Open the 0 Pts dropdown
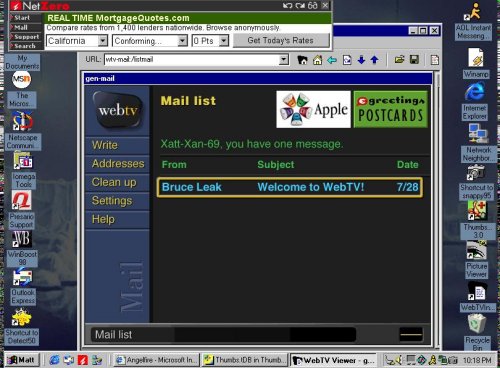Image resolution: width=500 pixels, height=368 pixels. click(224, 41)
